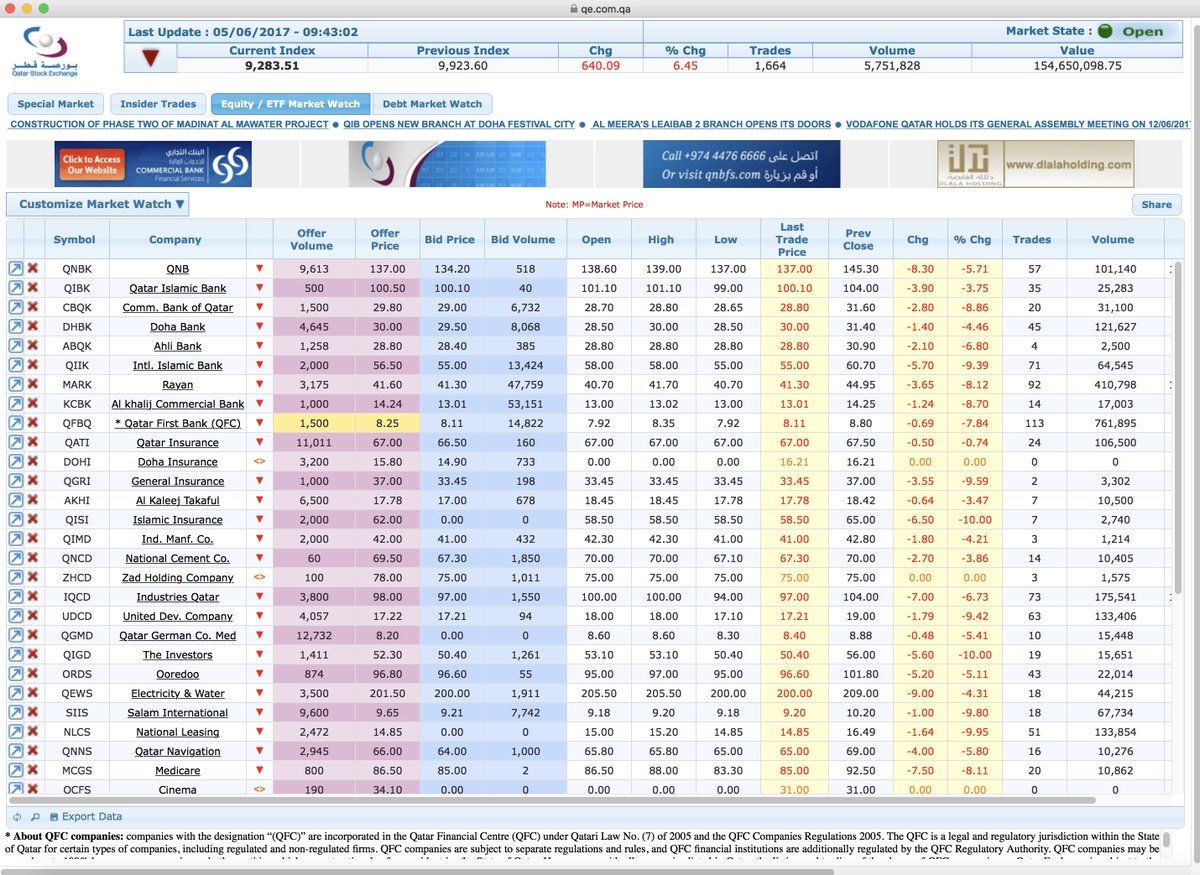Click the search magnifier icon in footer
This screenshot has width=1200, height=875.
(35, 816)
